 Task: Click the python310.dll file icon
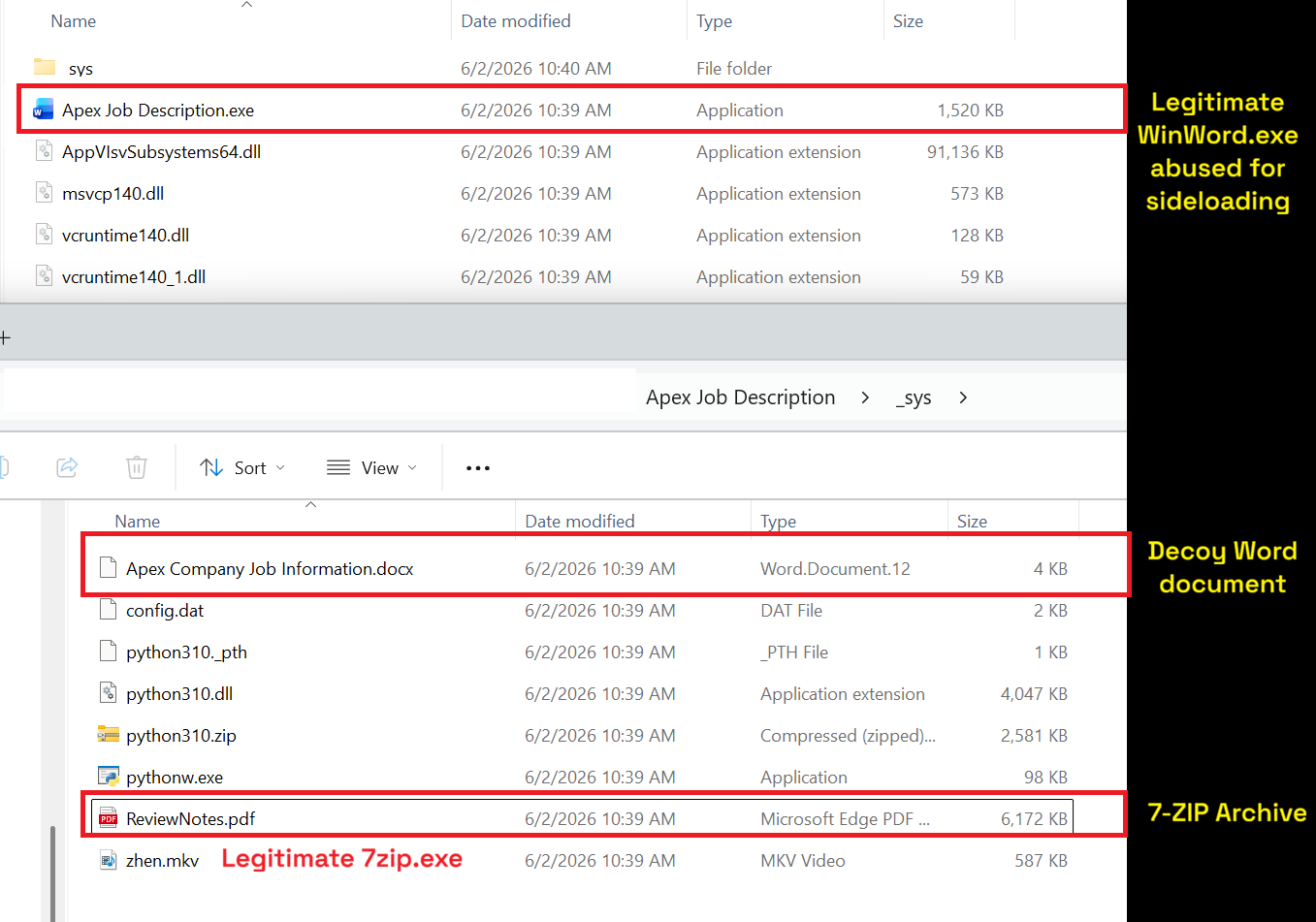109,693
